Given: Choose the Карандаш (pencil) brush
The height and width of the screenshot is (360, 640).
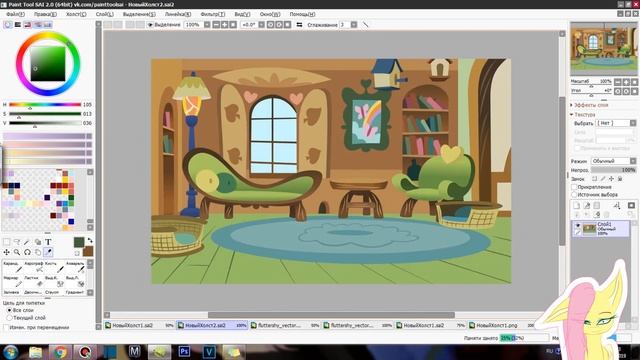Looking at the screenshot, I should click(12, 267).
